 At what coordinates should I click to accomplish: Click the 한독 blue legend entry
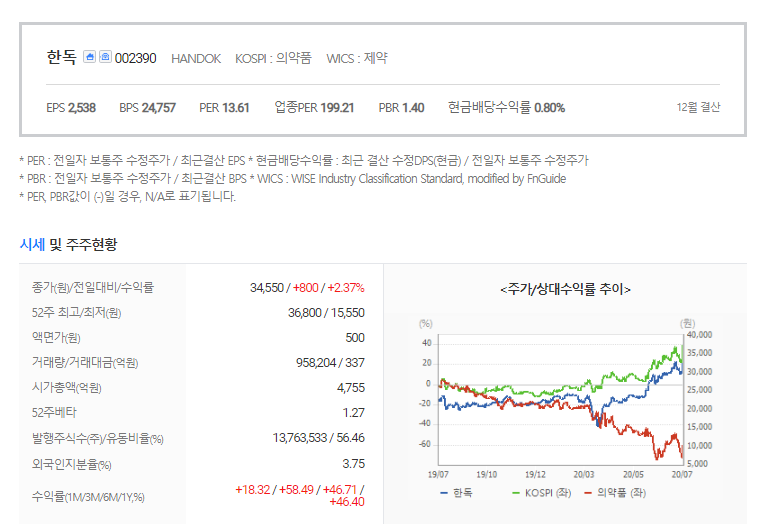pyautogui.click(x=456, y=493)
